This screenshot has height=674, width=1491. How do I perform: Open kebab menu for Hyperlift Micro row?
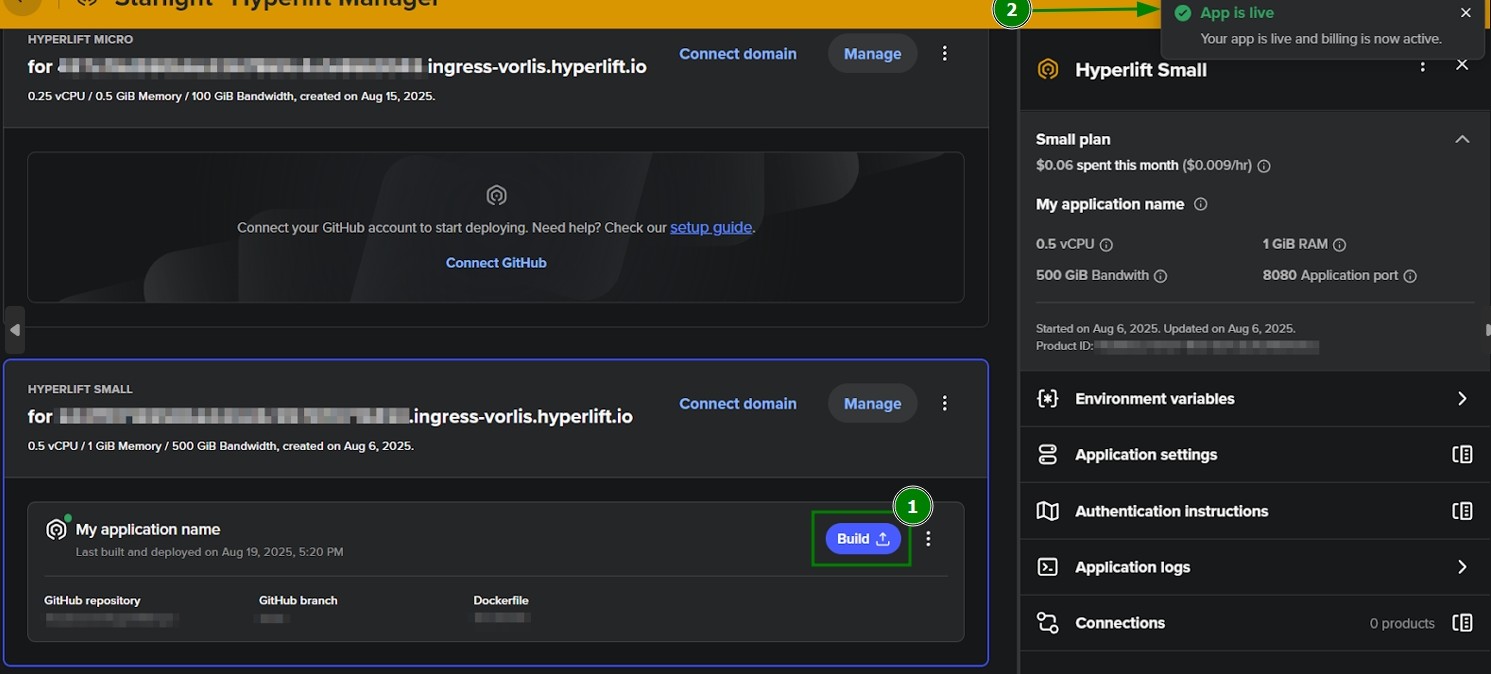click(945, 53)
